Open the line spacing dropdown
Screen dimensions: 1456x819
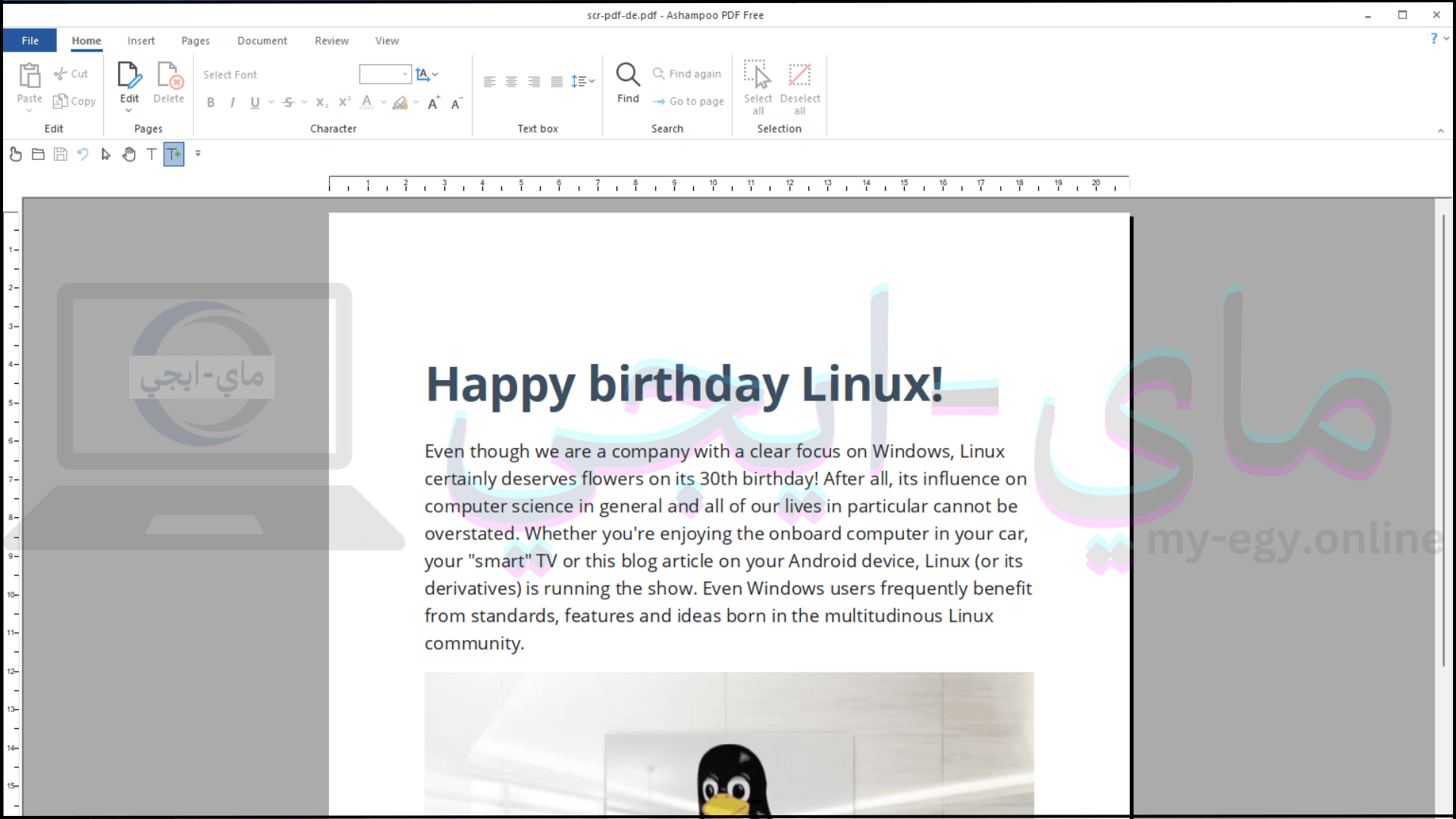point(582,81)
